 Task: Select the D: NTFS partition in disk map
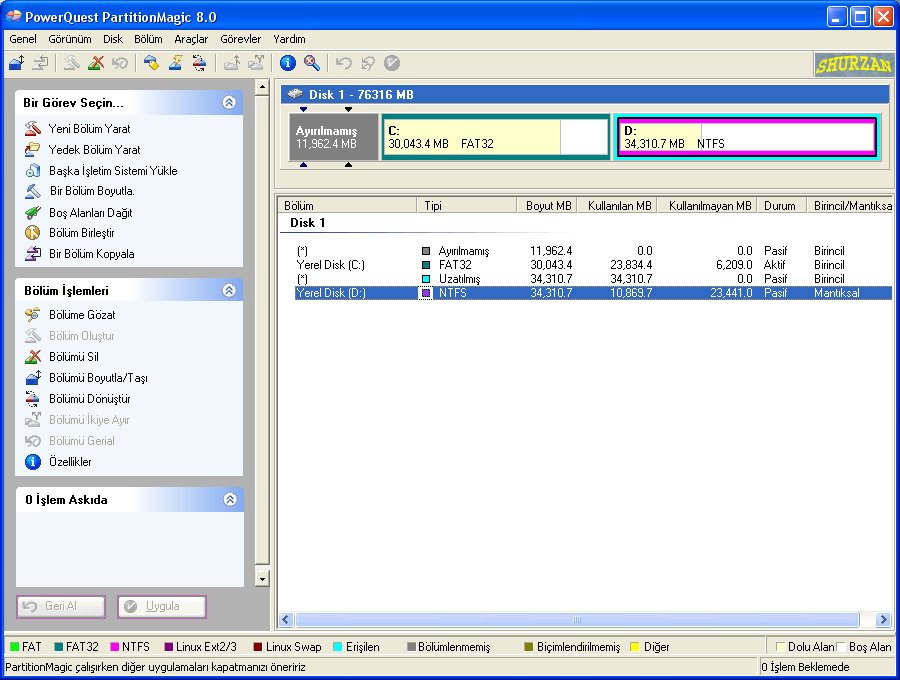[x=747, y=137]
